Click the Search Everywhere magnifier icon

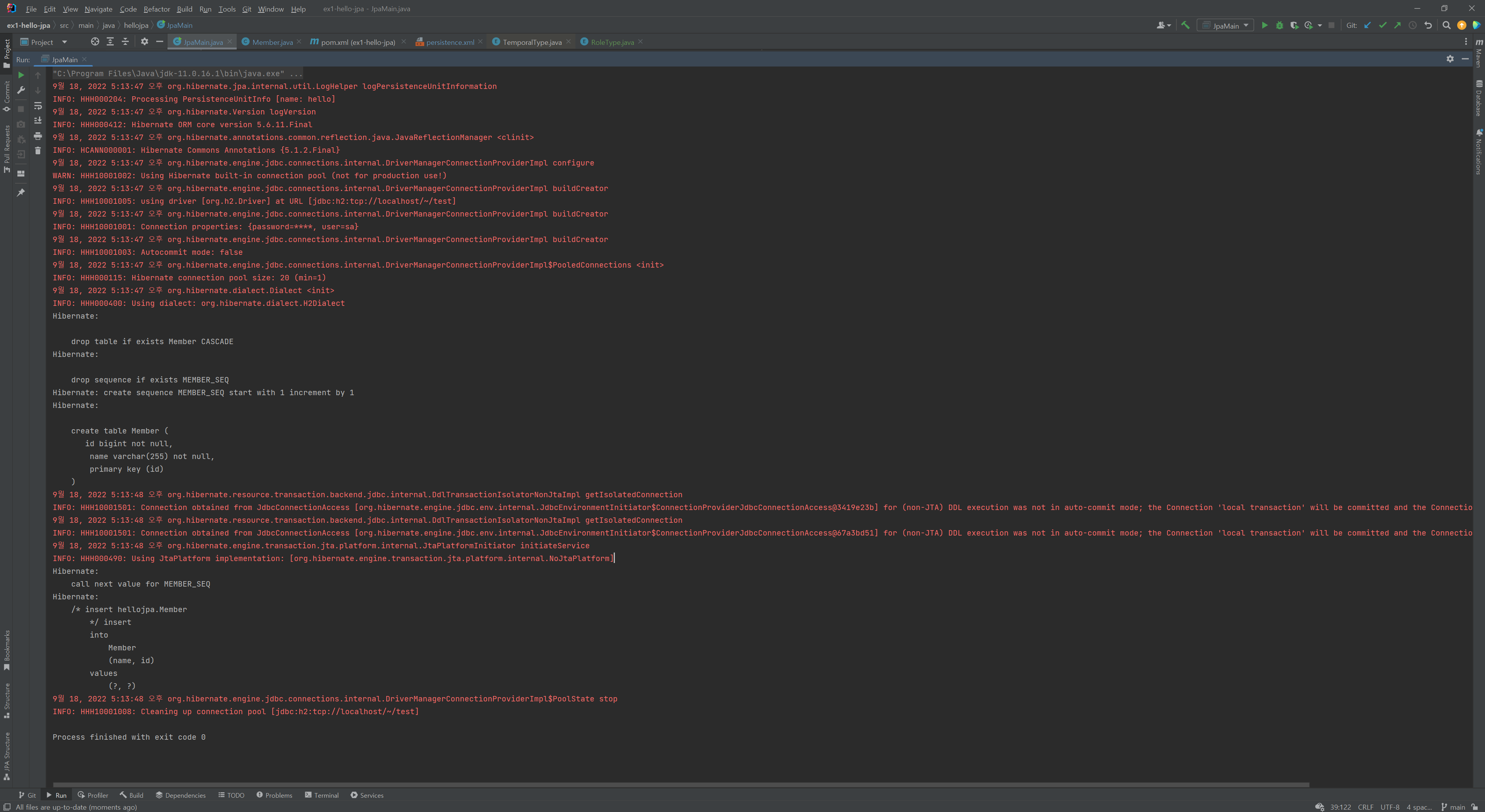[x=1446, y=26]
